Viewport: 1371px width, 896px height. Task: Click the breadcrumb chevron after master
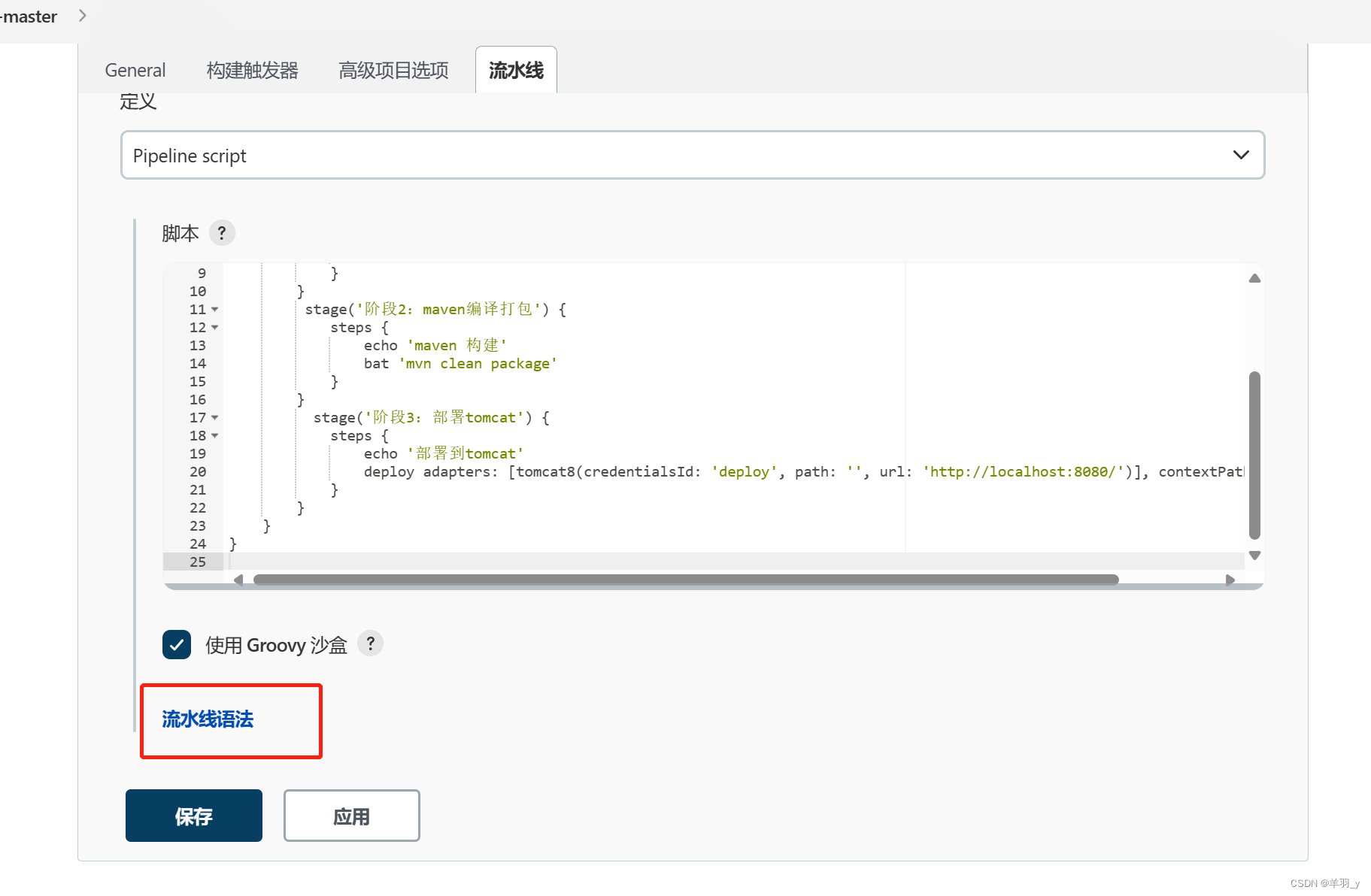click(x=83, y=16)
